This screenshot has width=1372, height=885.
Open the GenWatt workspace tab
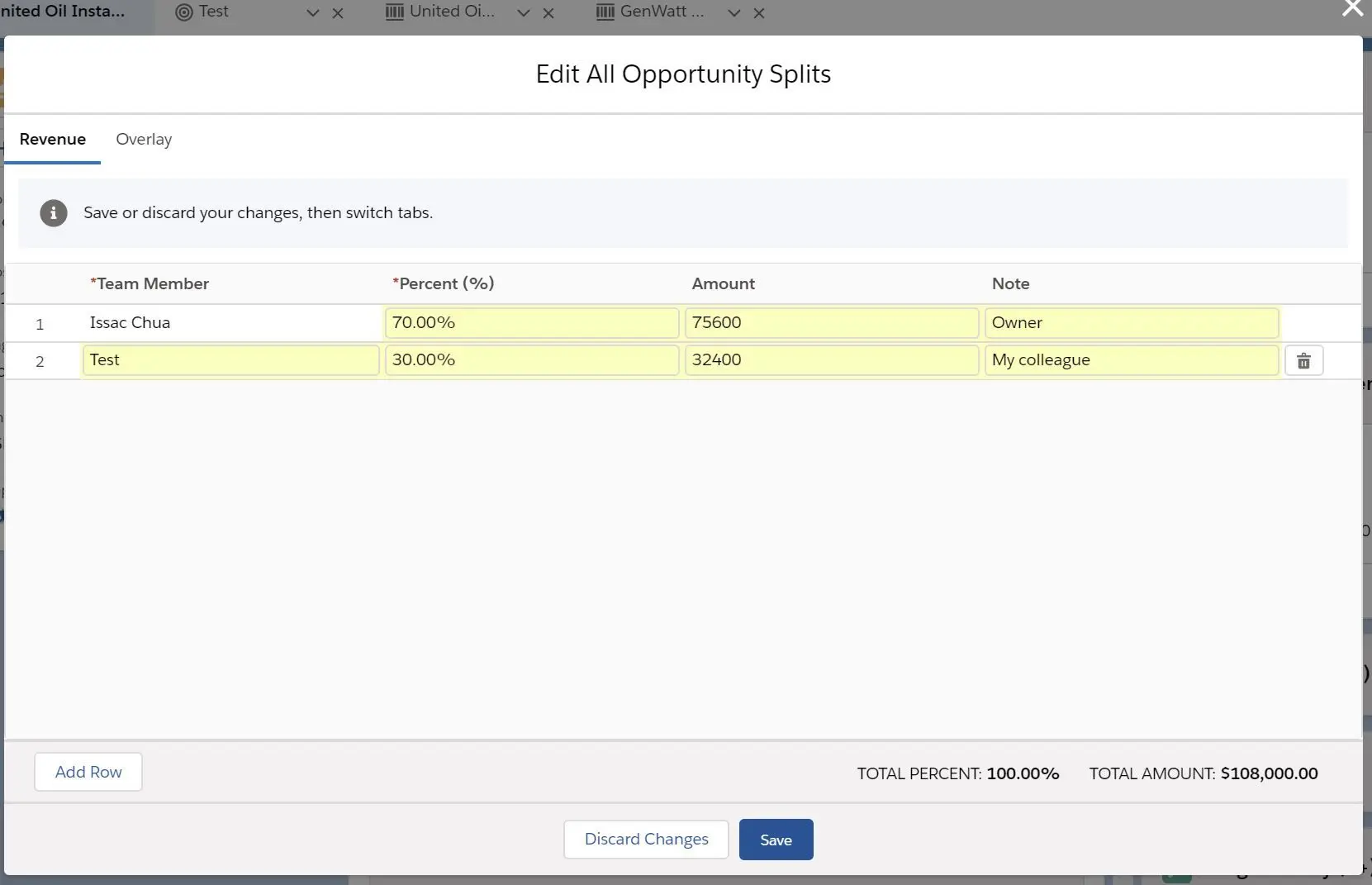tap(662, 12)
